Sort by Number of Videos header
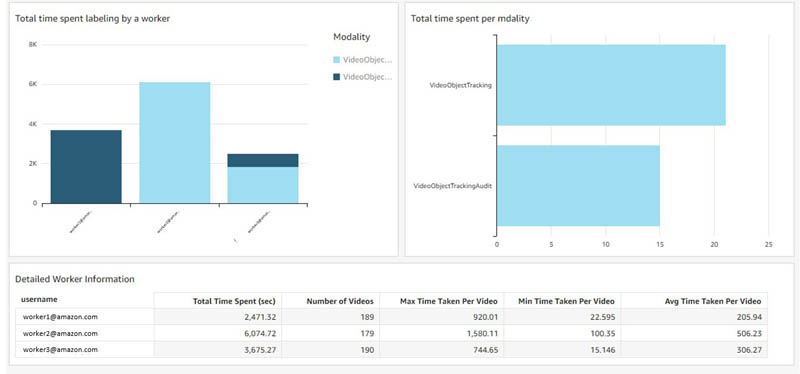 pyautogui.click(x=340, y=301)
